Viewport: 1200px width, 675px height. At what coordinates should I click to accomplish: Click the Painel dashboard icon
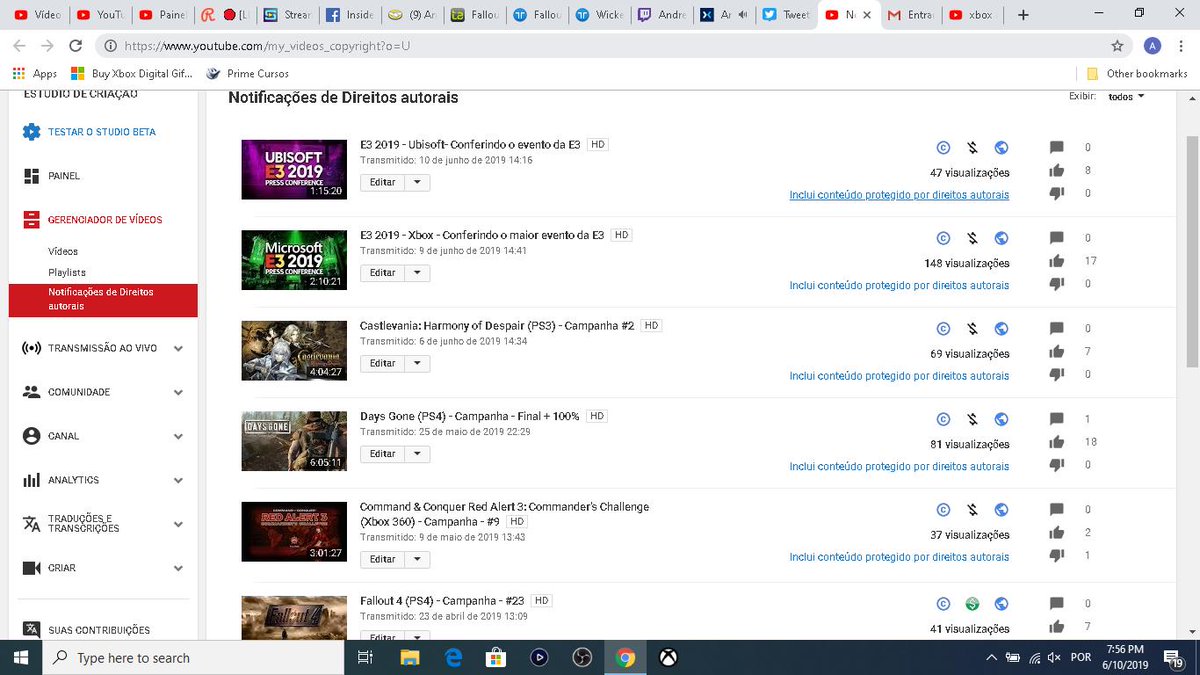[31, 176]
